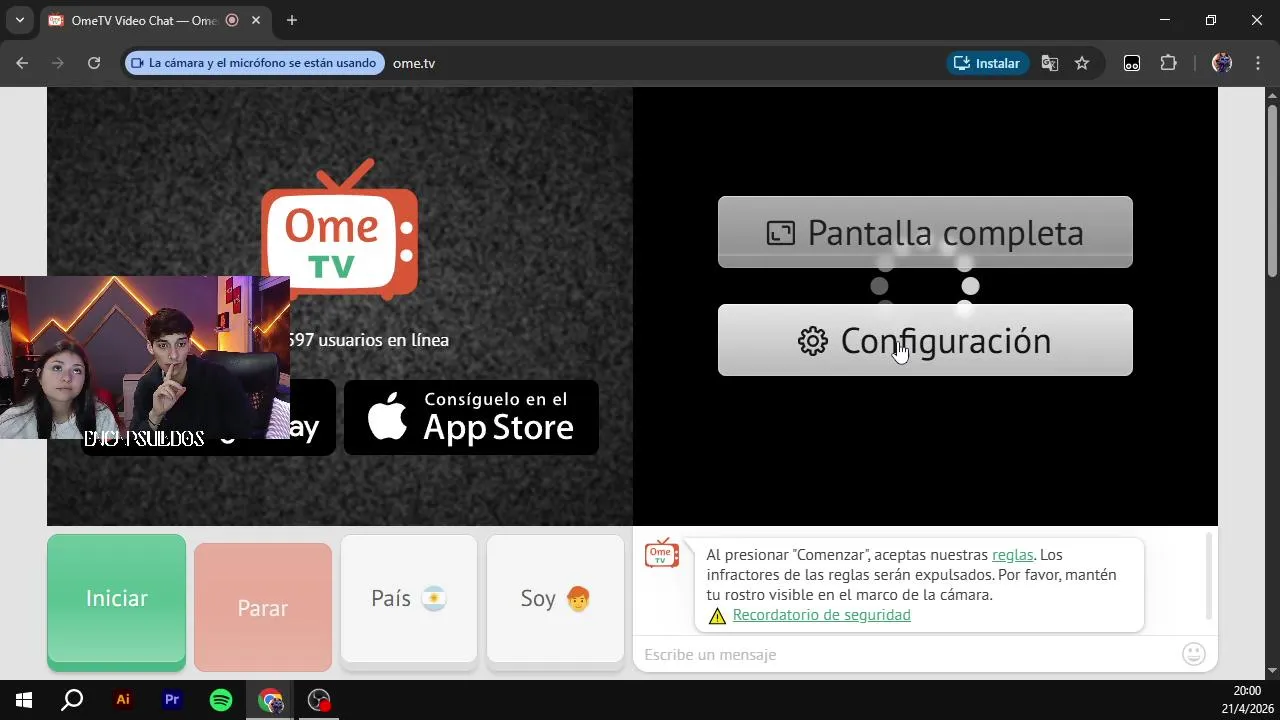Open Adobe Premiere Pro from taskbar

(172, 700)
